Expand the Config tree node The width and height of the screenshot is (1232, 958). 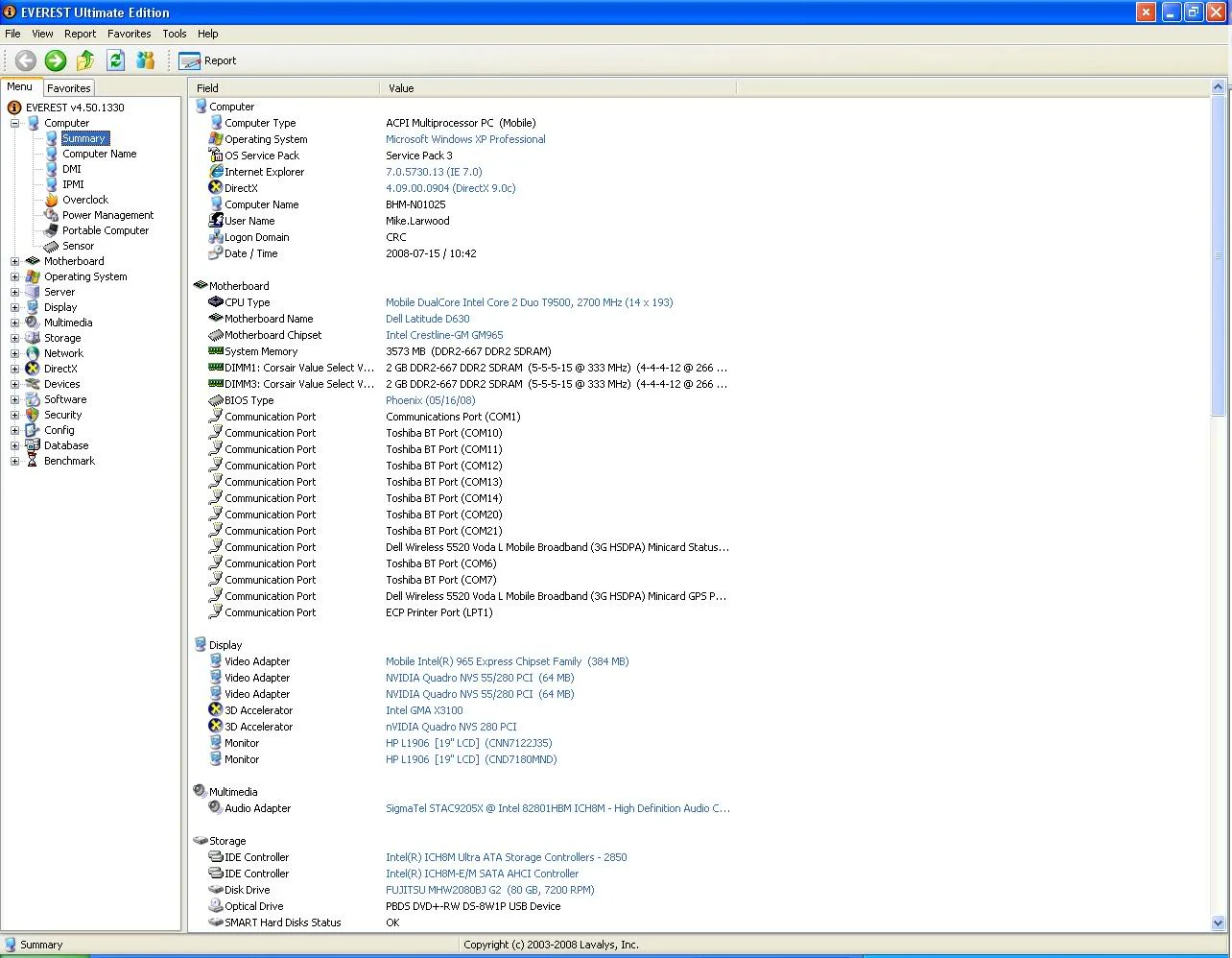click(x=14, y=430)
